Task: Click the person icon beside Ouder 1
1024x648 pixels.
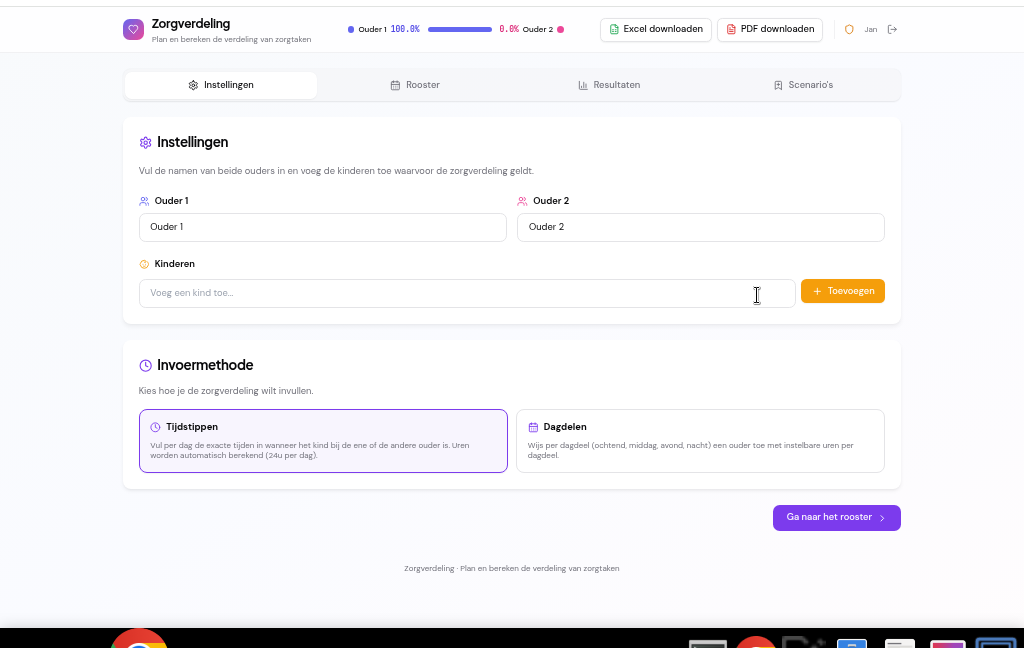Action: 143,200
